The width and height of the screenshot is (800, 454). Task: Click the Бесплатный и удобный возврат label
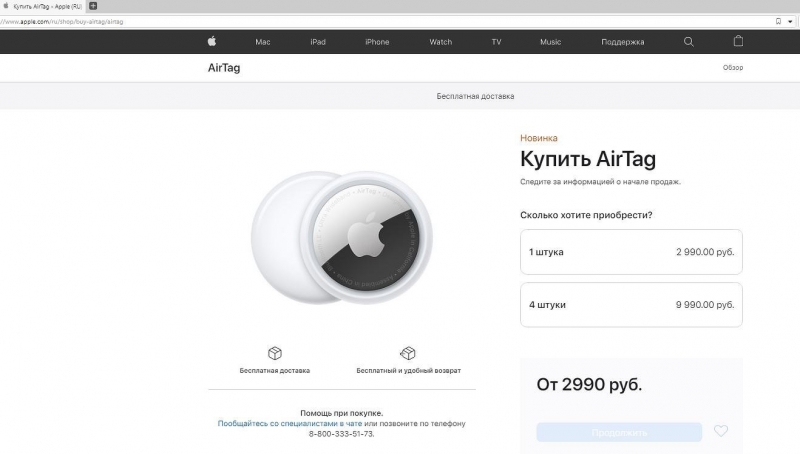[x=408, y=370]
